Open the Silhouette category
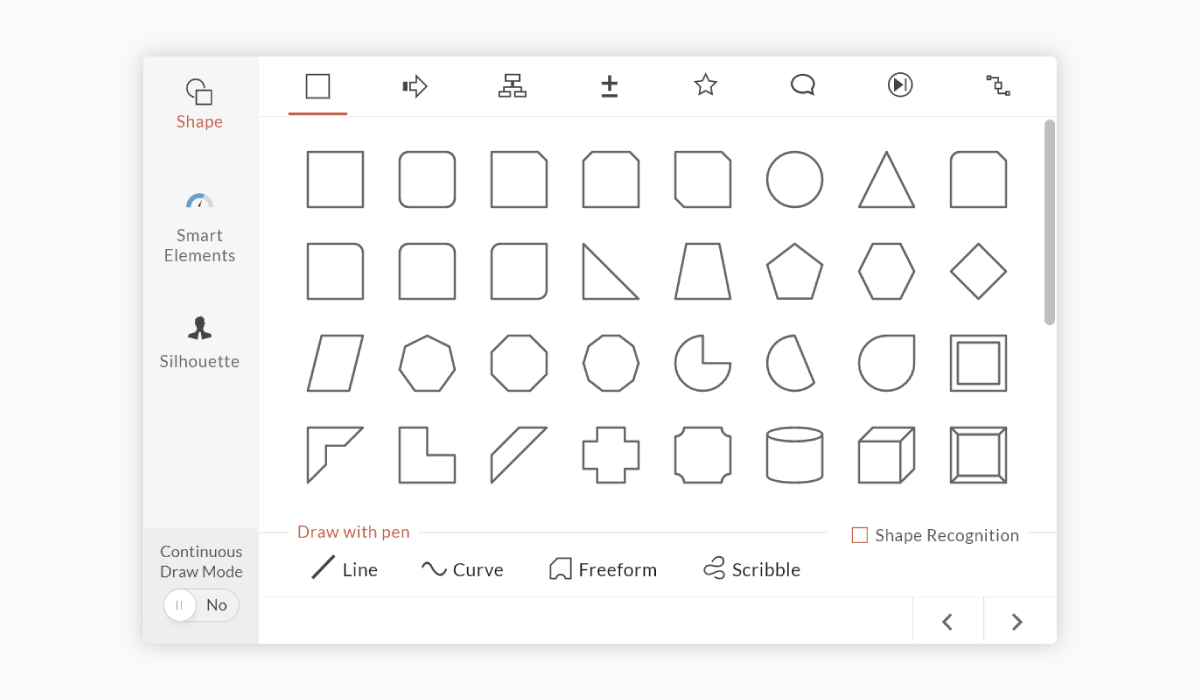The height and width of the screenshot is (700, 1200). click(x=199, y=342)
